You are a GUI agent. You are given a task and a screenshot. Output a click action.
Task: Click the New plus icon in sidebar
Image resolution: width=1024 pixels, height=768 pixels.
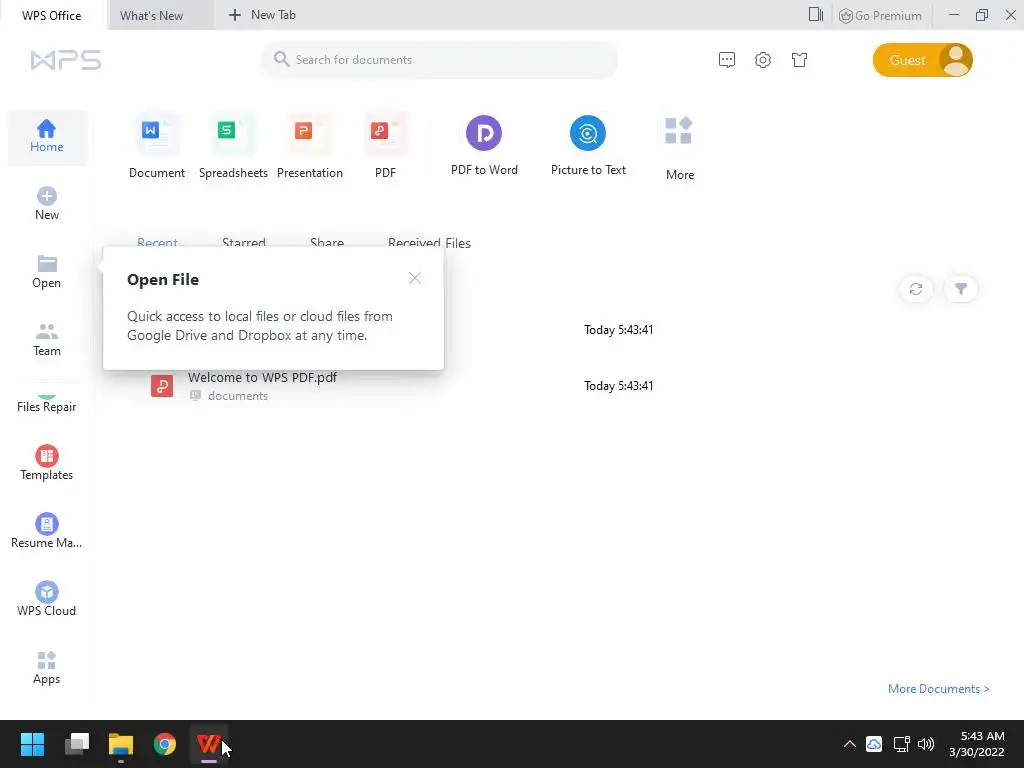(46, 196)
